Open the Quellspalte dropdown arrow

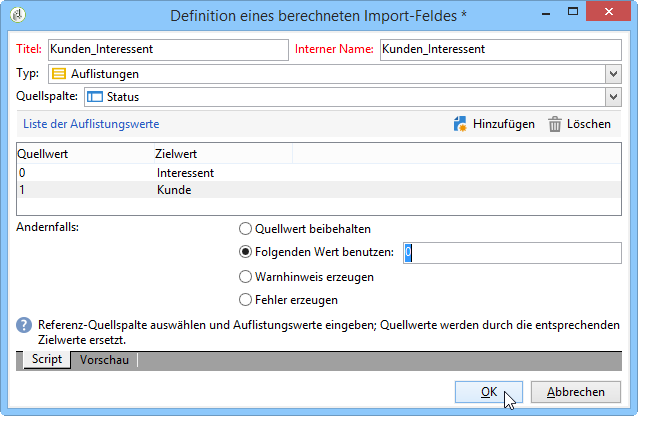tap(613, 97)
